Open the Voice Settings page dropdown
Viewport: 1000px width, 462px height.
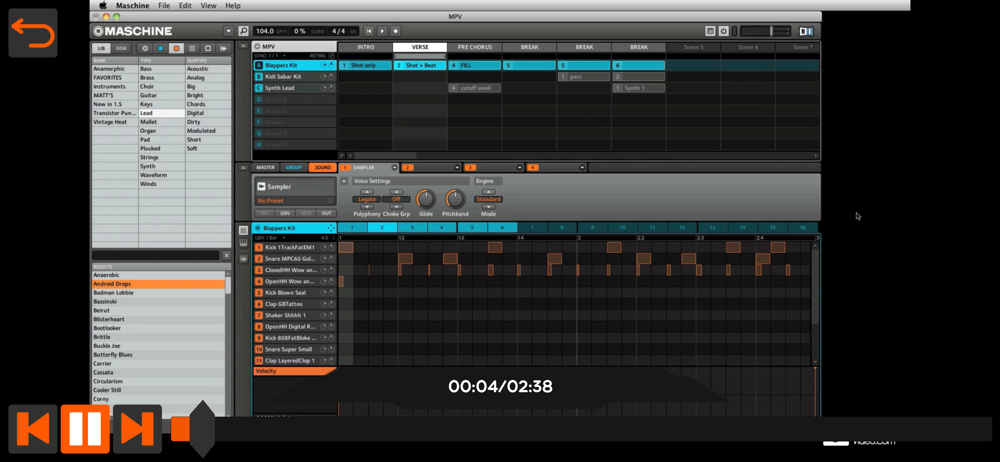pos(344,181)
